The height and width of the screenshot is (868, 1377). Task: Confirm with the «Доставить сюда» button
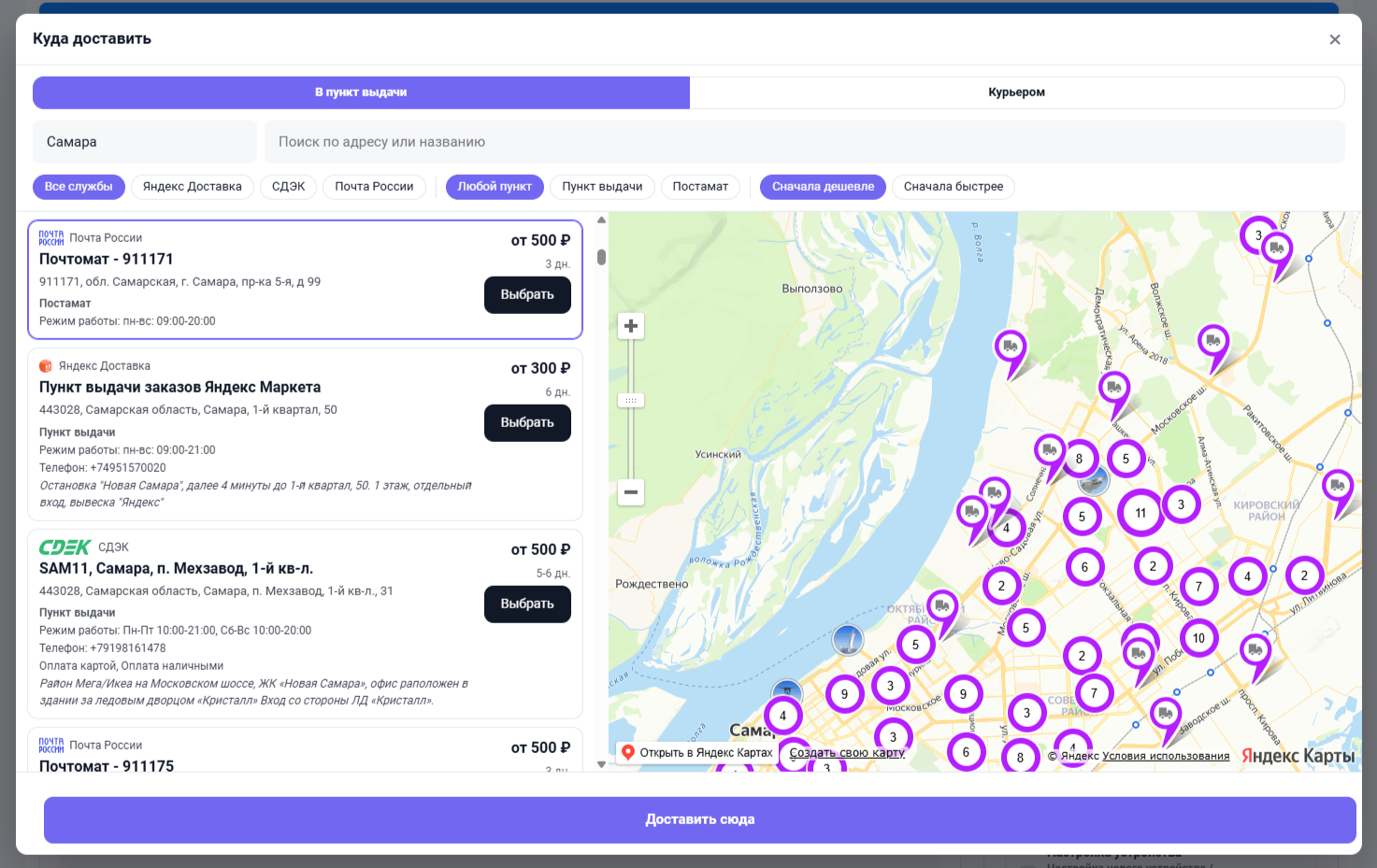(700, 819)
